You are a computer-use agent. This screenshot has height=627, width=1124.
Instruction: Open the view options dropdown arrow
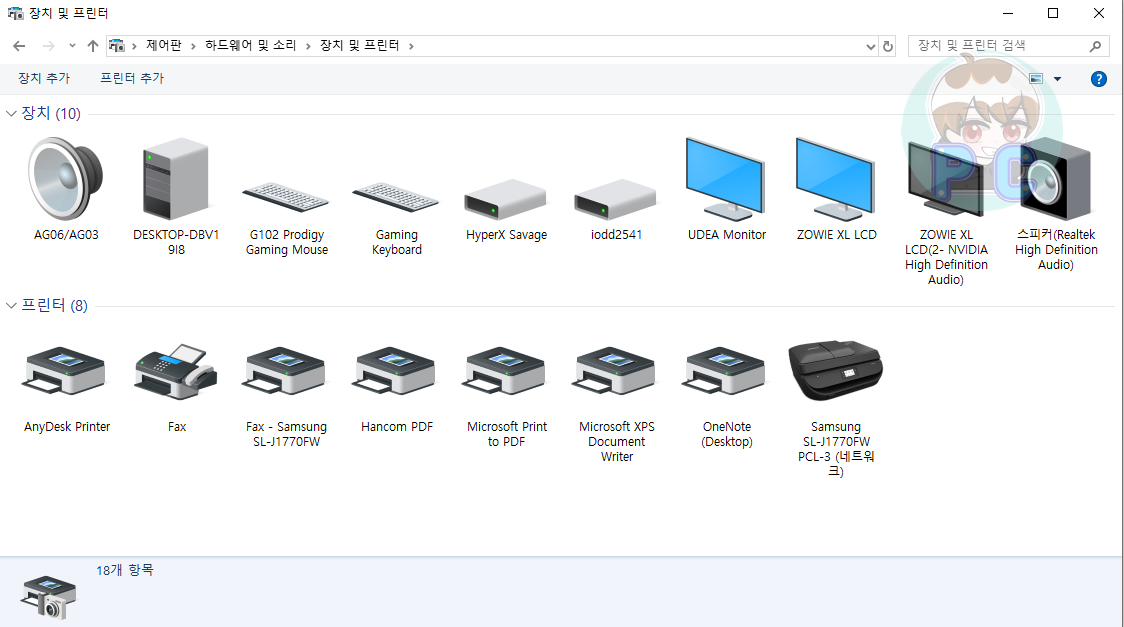(x=1057, y=79)
